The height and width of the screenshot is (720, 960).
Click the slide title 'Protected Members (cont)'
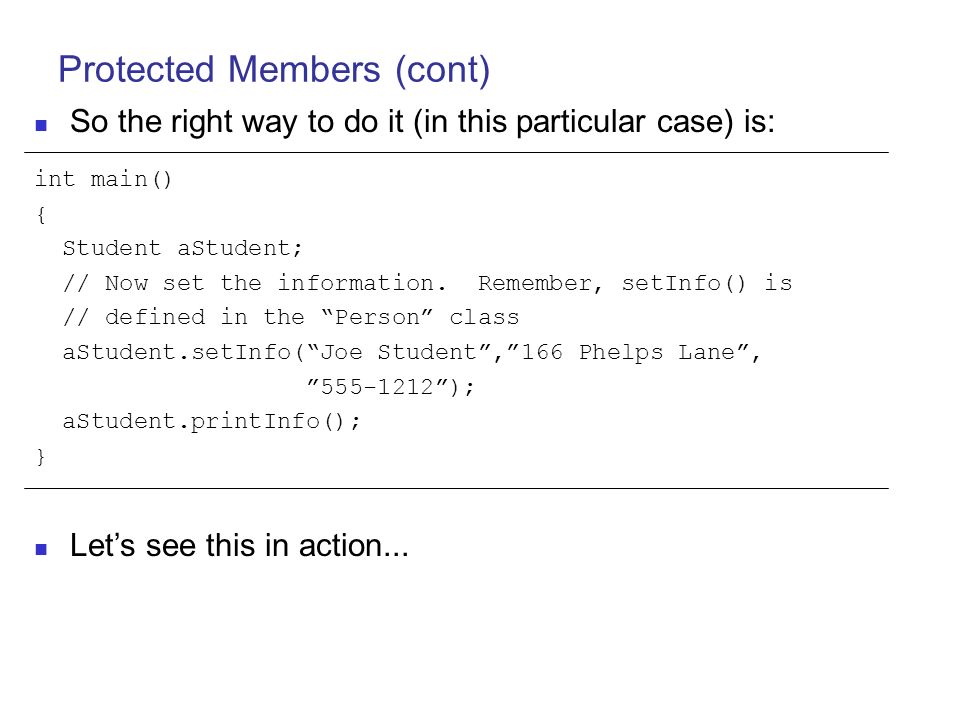[274, 70]
